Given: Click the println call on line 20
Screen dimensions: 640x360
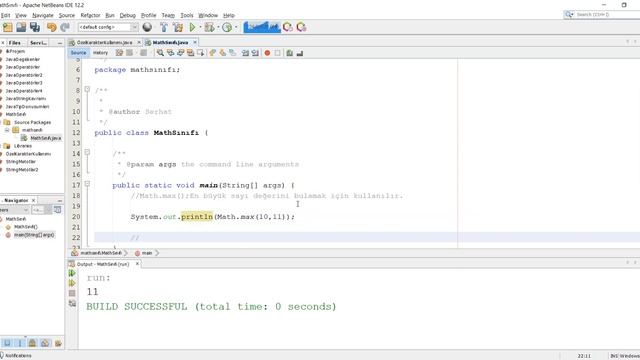Looking at the screenshot, I should pyautogui.click(x=197, y=216).
